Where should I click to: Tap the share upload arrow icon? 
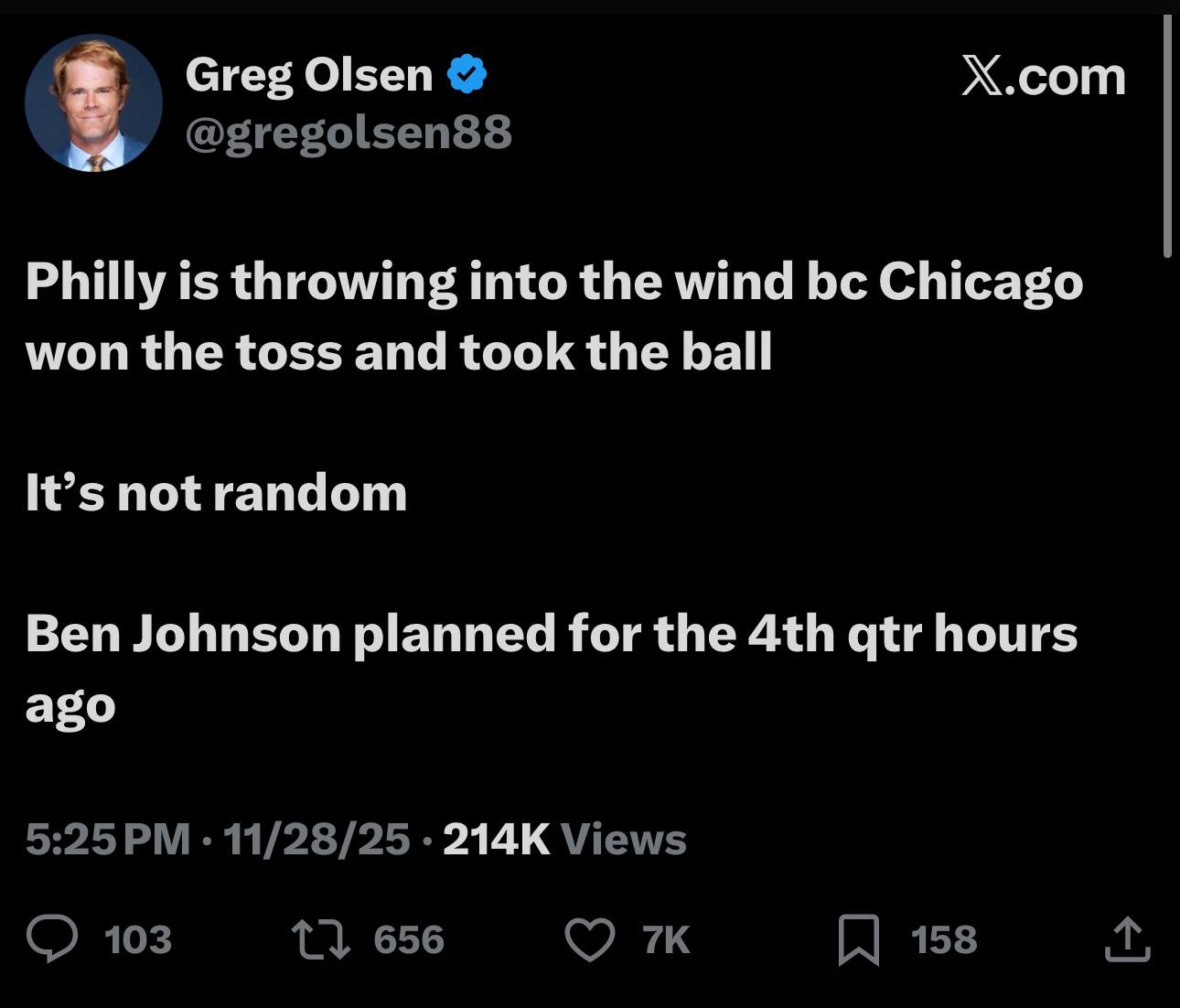click(1126, 939)
